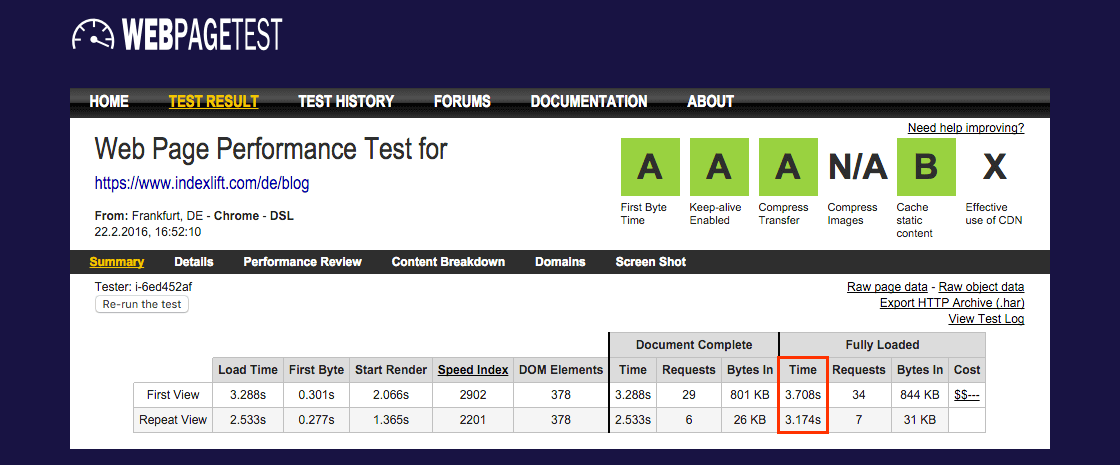Open the Performance Review tab

[302, 262]
